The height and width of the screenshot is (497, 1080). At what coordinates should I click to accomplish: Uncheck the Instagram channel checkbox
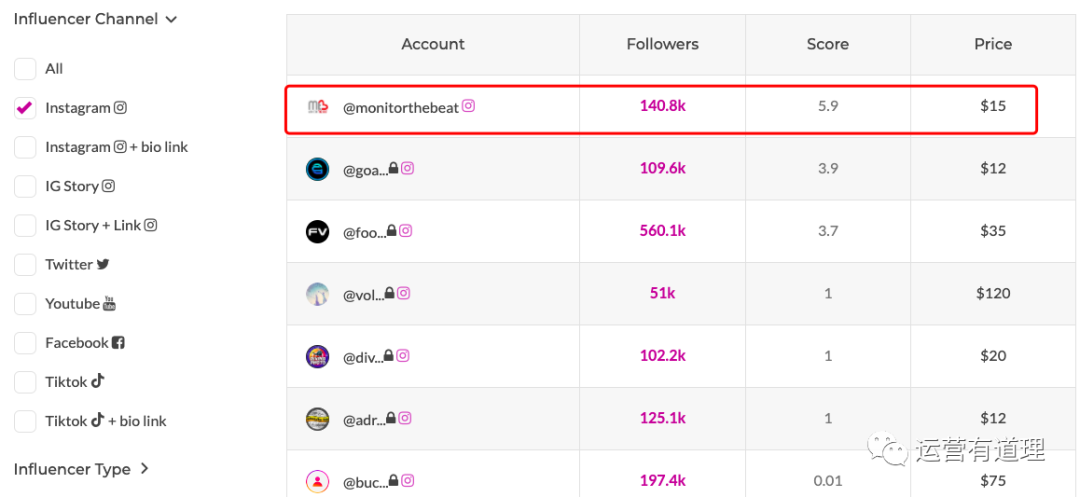[x=25, y=108]
